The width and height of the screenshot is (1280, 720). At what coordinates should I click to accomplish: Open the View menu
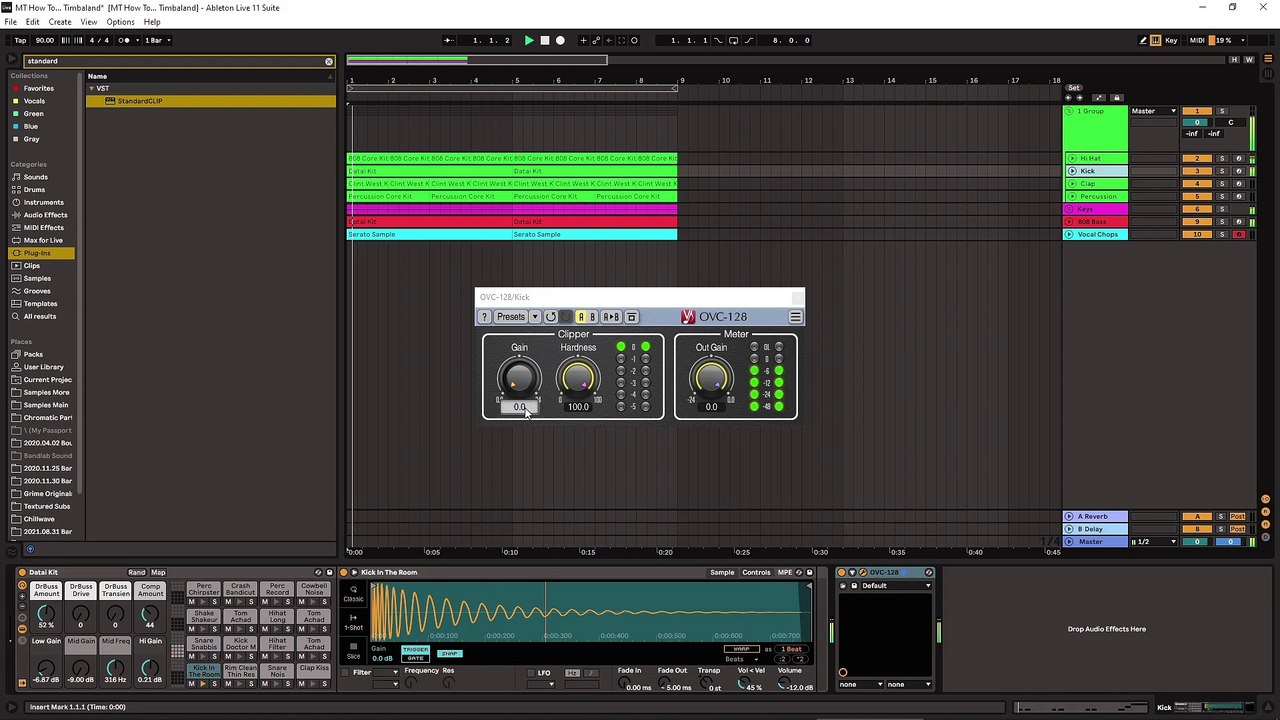(x=89, y=22)
